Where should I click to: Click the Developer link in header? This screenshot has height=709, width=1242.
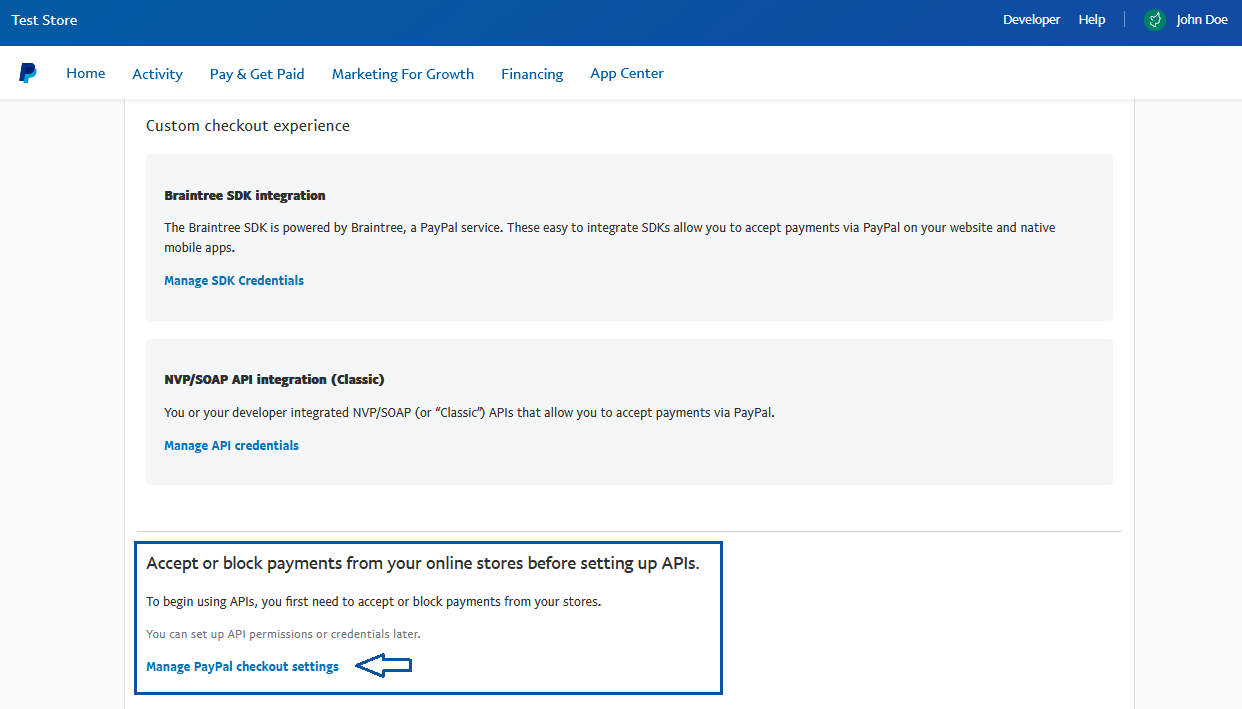pyautogui.click(x=1031, y=20)
